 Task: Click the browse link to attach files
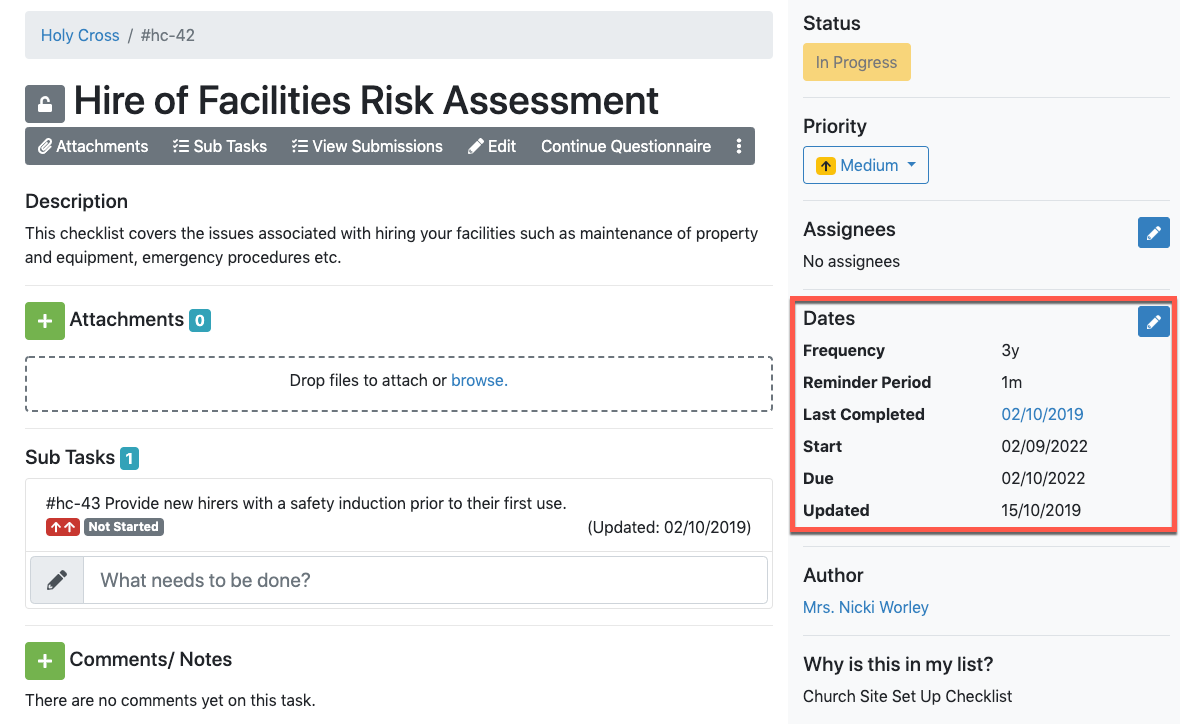coord(479,380)
